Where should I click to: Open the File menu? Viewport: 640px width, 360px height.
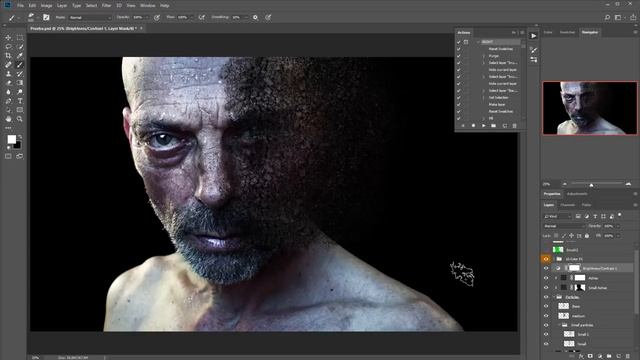pyautogui.click(x=20, y=6)
